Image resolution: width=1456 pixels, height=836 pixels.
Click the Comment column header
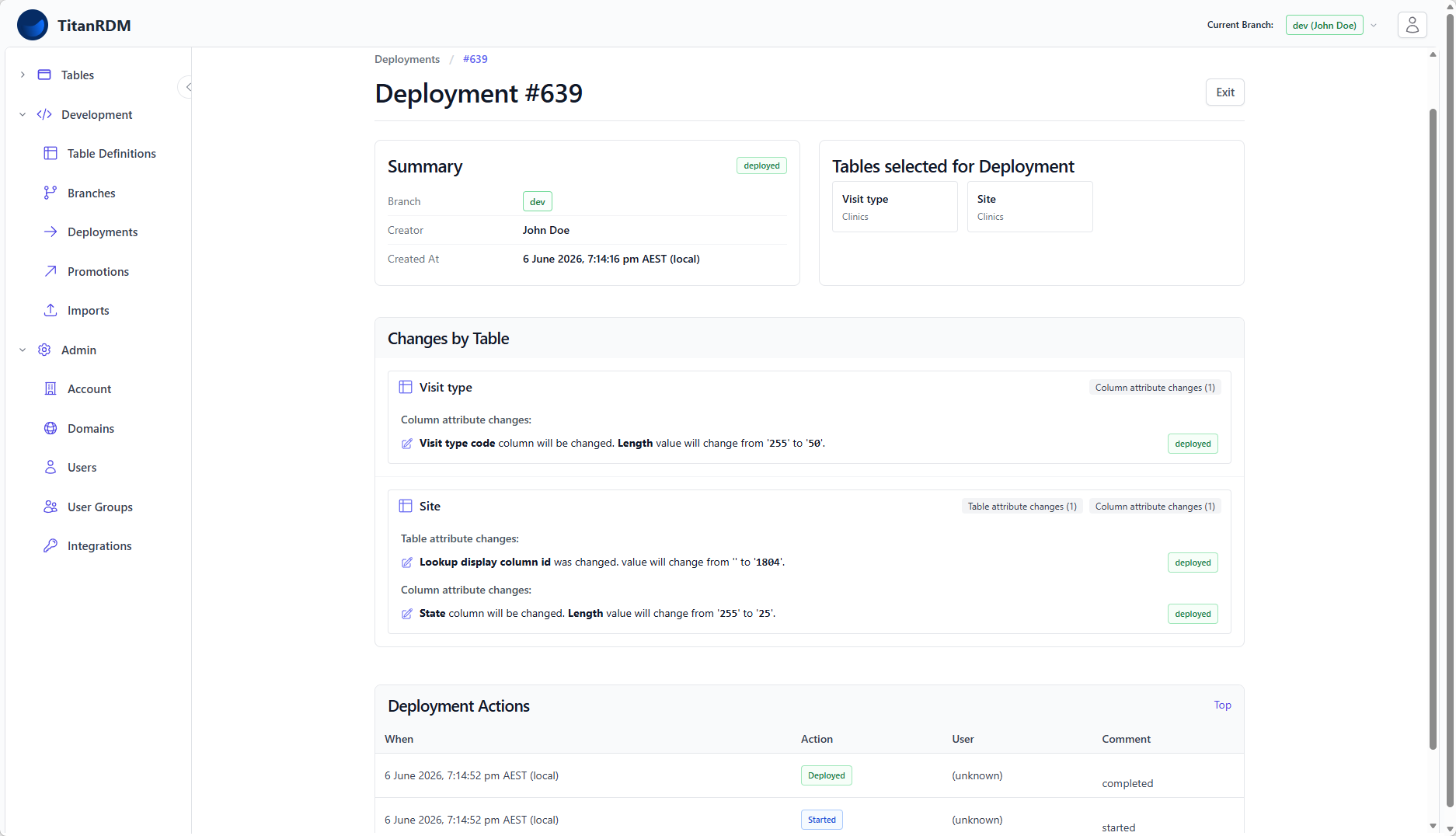(1126, 739)
